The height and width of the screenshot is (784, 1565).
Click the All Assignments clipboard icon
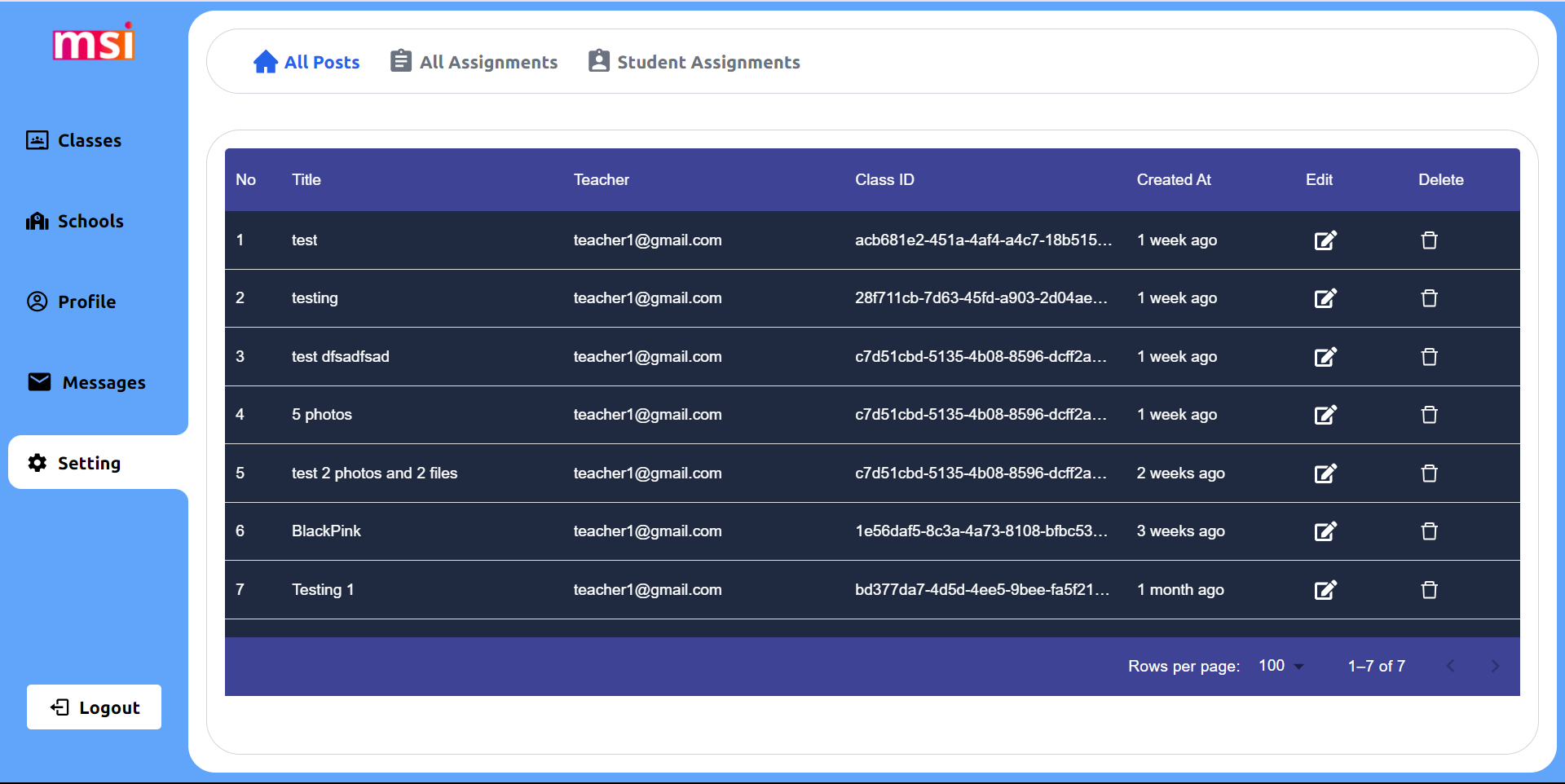tap(400, 61)
